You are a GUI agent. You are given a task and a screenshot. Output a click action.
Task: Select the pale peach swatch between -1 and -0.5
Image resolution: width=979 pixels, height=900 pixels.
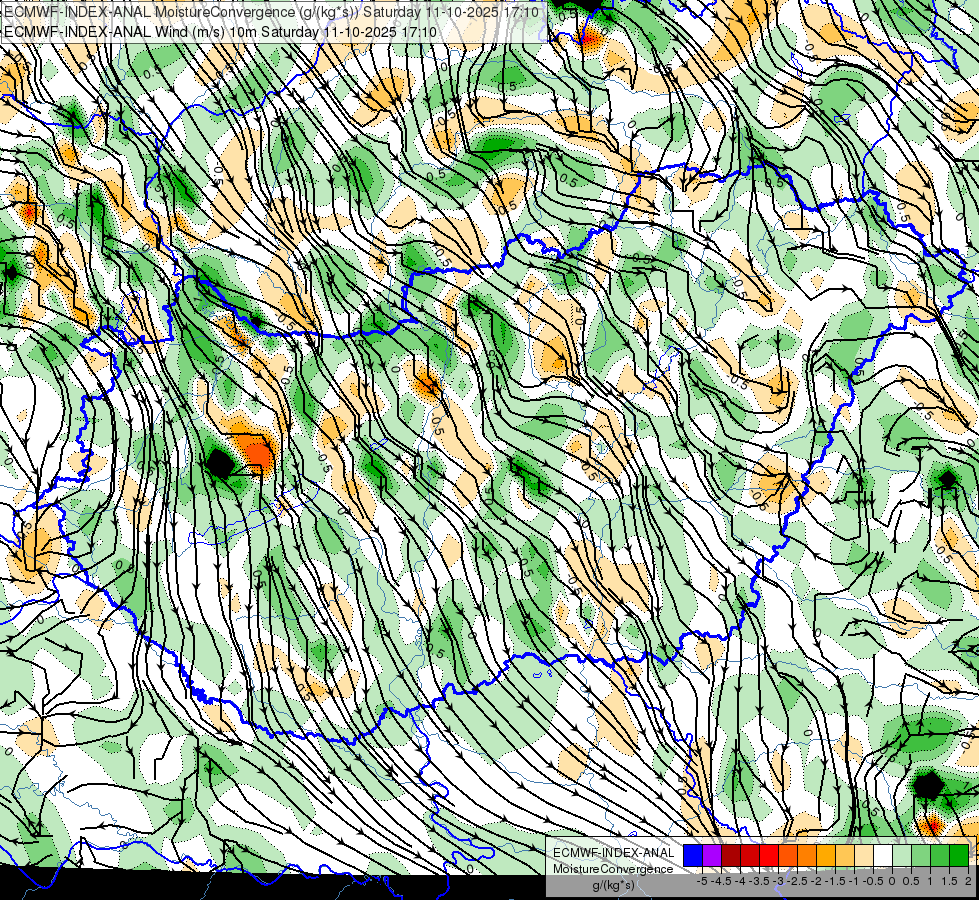pos(864,855)
